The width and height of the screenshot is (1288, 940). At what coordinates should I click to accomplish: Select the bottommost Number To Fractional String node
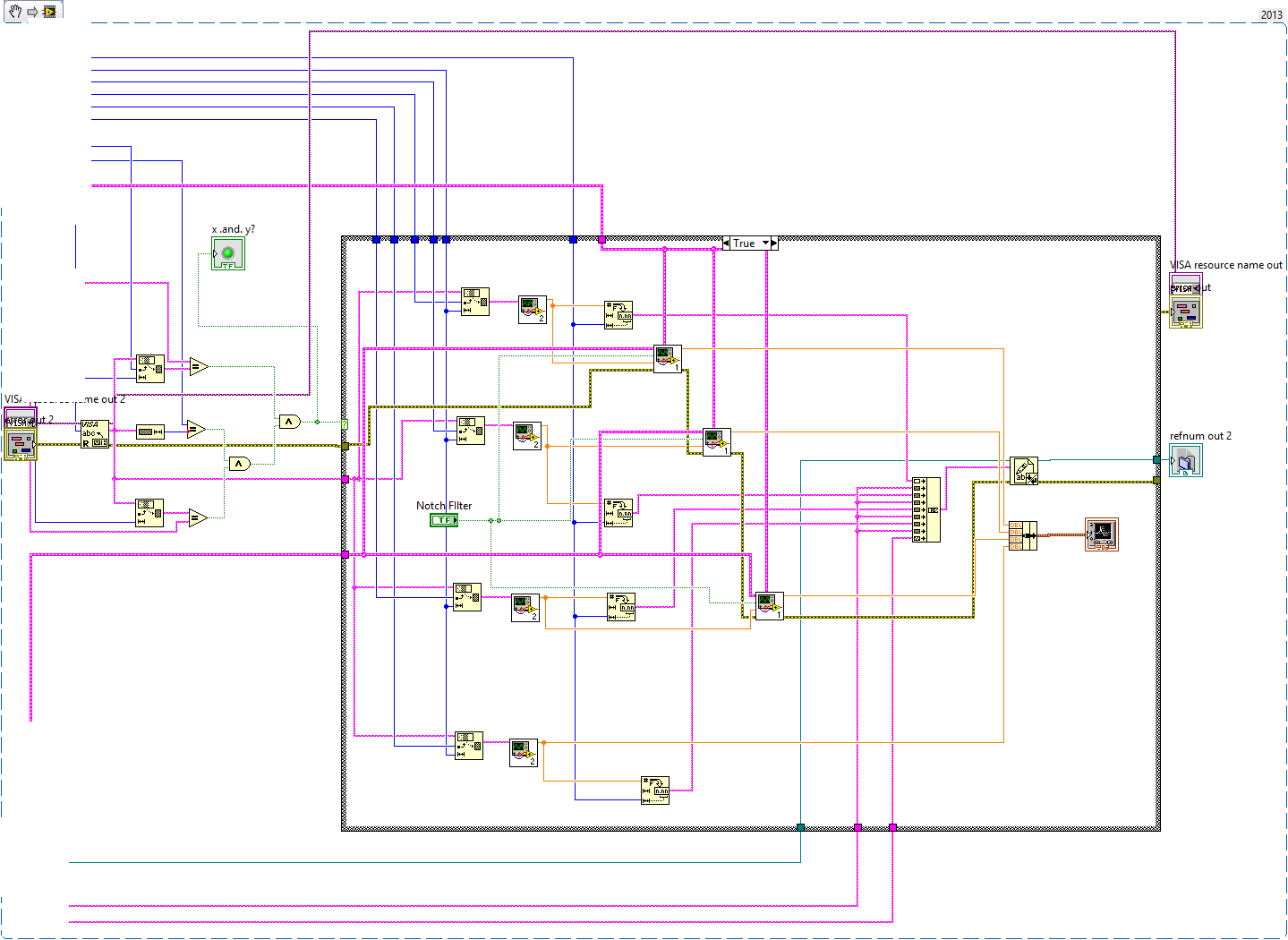(x=655, y=790)
